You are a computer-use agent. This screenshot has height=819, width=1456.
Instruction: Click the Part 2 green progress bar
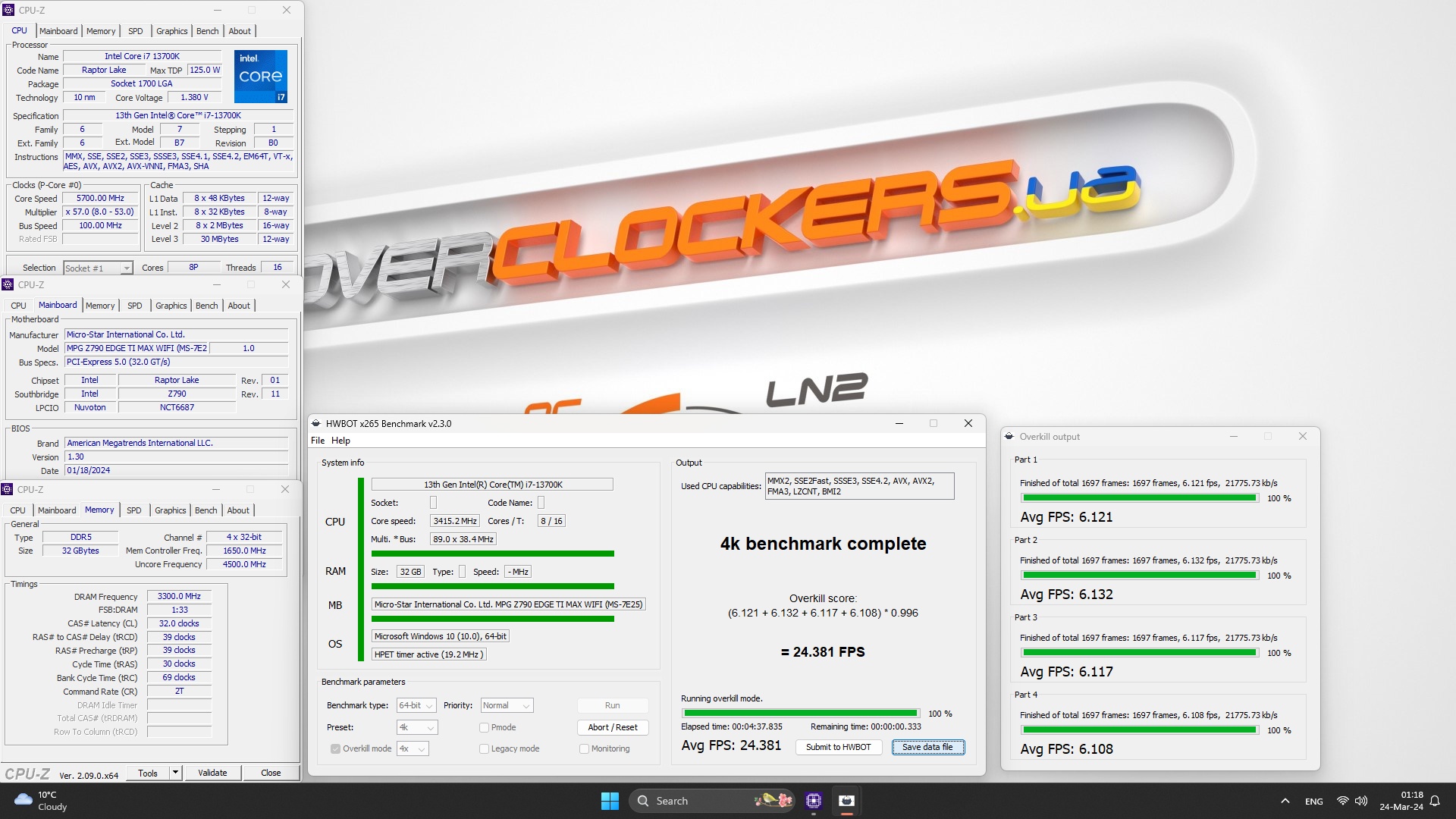[1140, 576]
